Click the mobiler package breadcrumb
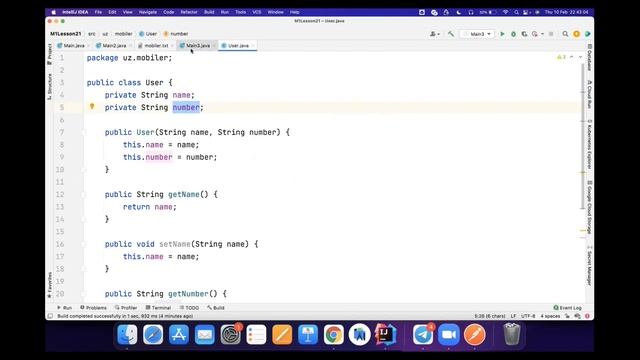Image resolution: width=640 pixels, height=360 pixels. click(123, 34)
